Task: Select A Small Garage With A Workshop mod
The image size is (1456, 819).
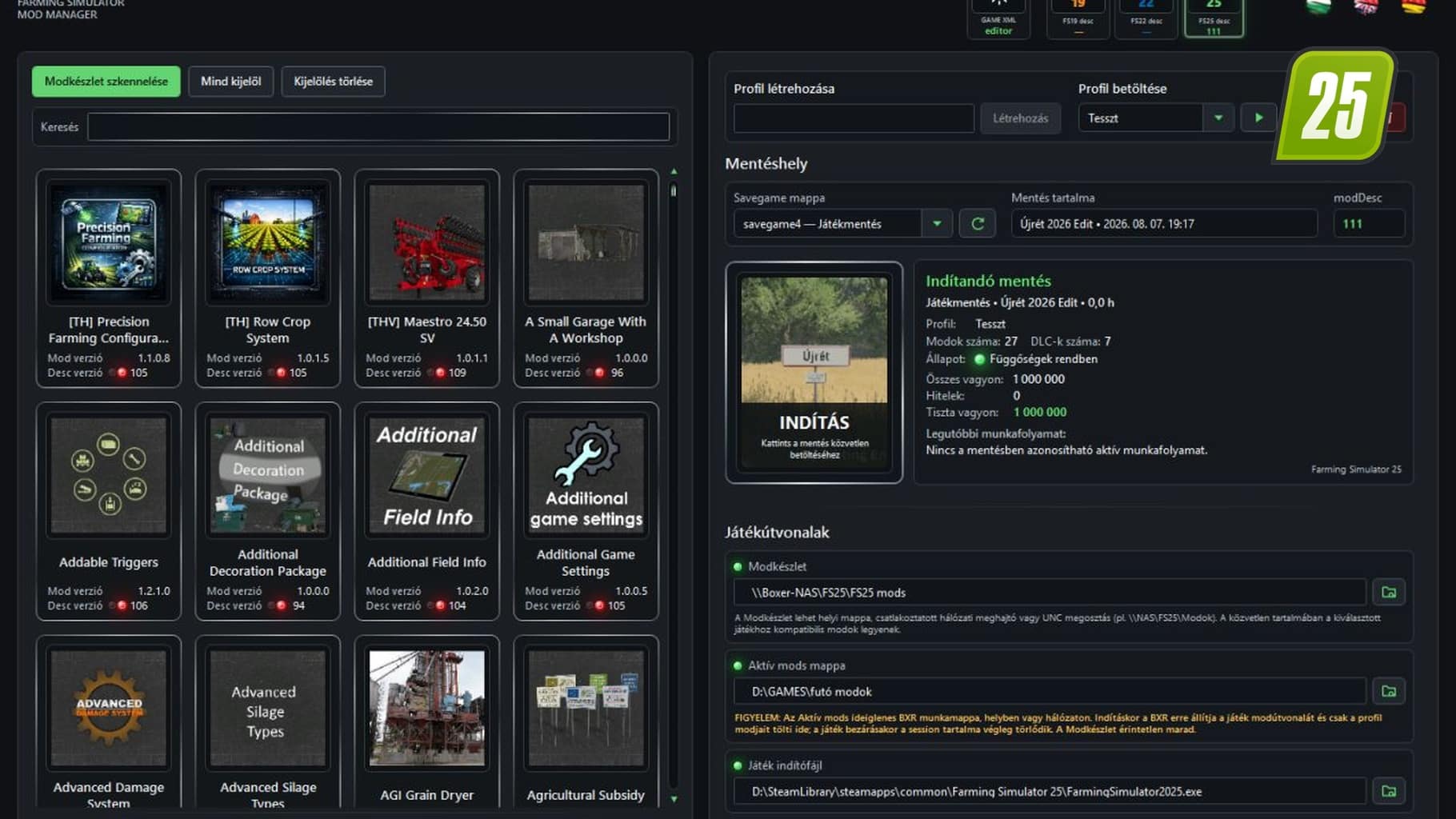Action: pyautogui.click(x=586, y=278)
